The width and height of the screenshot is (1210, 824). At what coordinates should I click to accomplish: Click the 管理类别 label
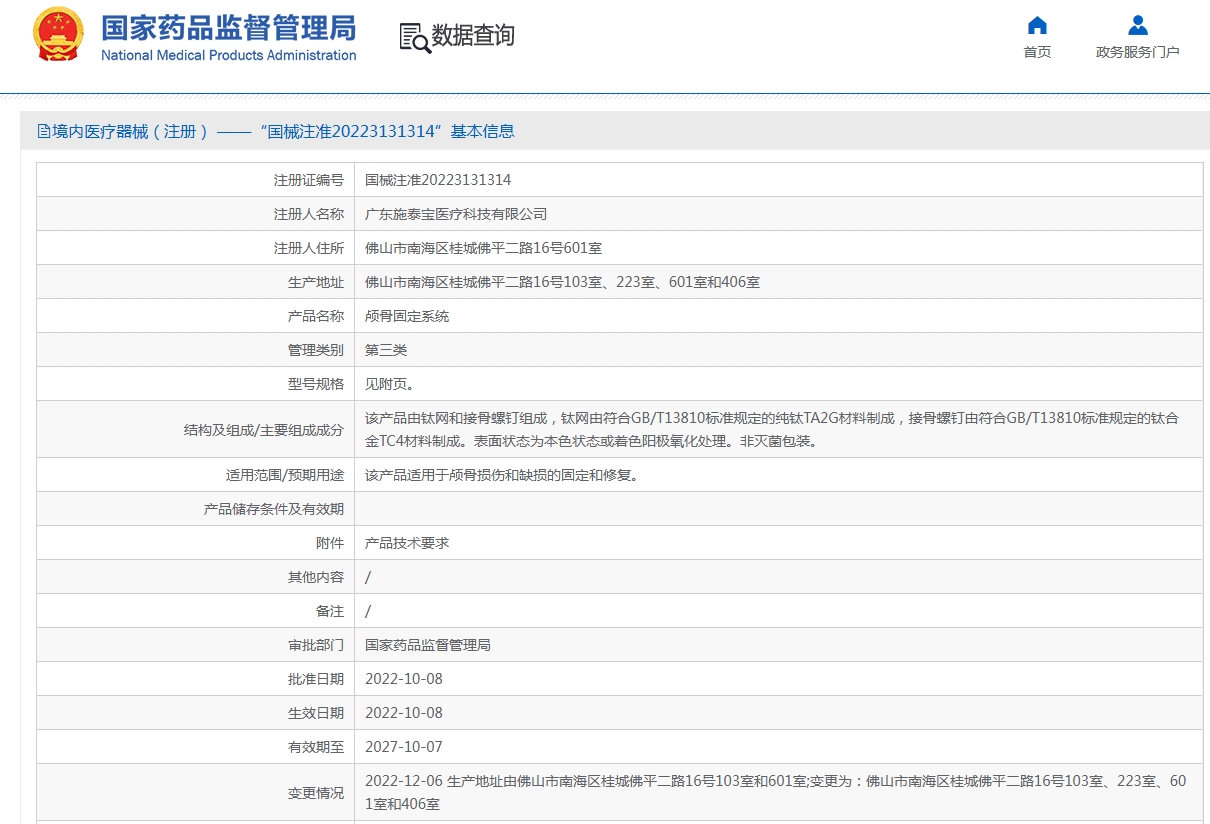[316, 350]
